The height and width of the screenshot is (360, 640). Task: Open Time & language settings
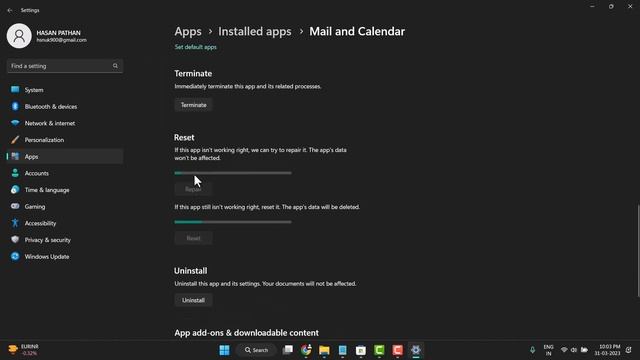point(65,190)
